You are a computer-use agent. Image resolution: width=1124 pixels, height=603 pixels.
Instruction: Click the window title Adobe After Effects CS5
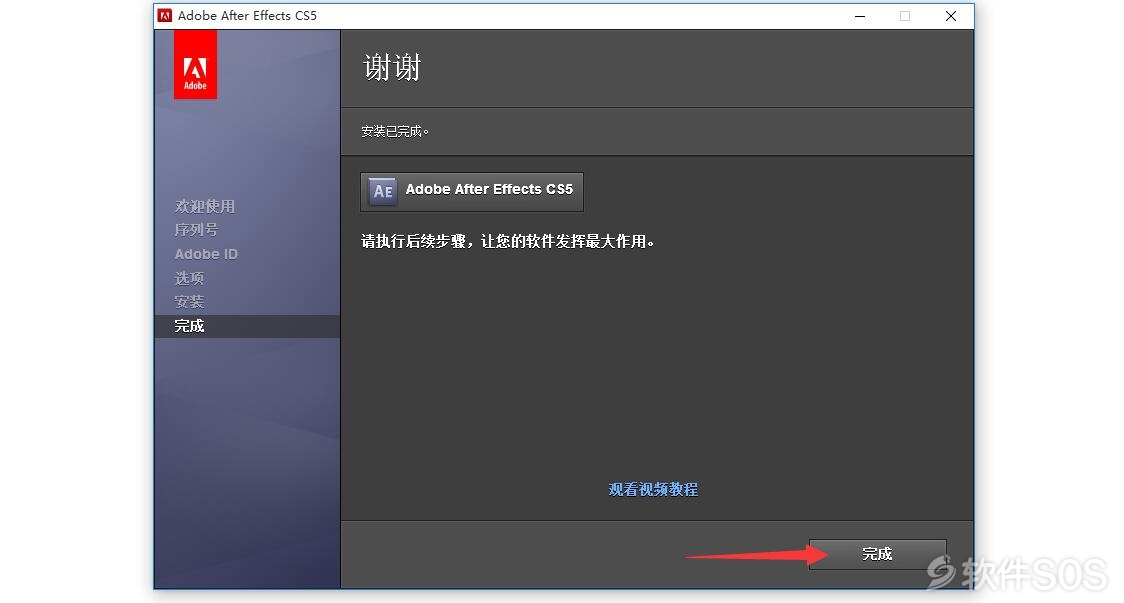click(x=247, y=16)
